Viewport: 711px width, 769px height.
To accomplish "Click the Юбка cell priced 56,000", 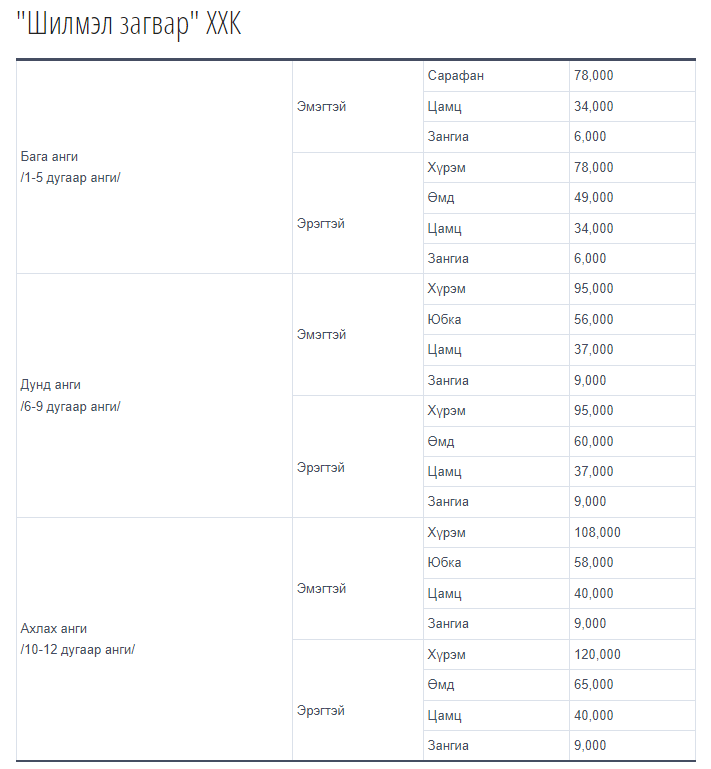I will (x=496, y=319).
